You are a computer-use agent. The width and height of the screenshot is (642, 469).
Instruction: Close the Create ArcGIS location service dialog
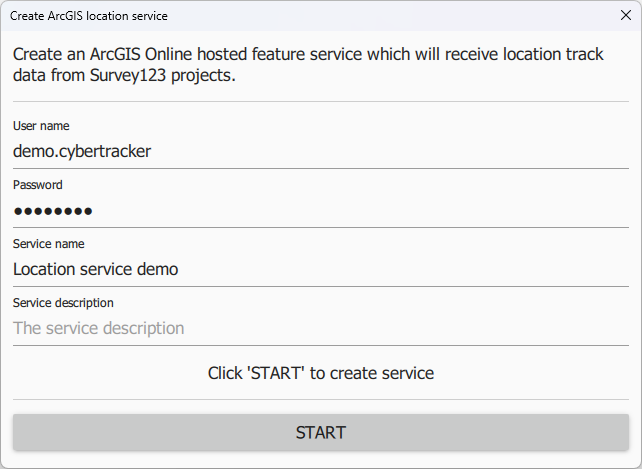625,16
